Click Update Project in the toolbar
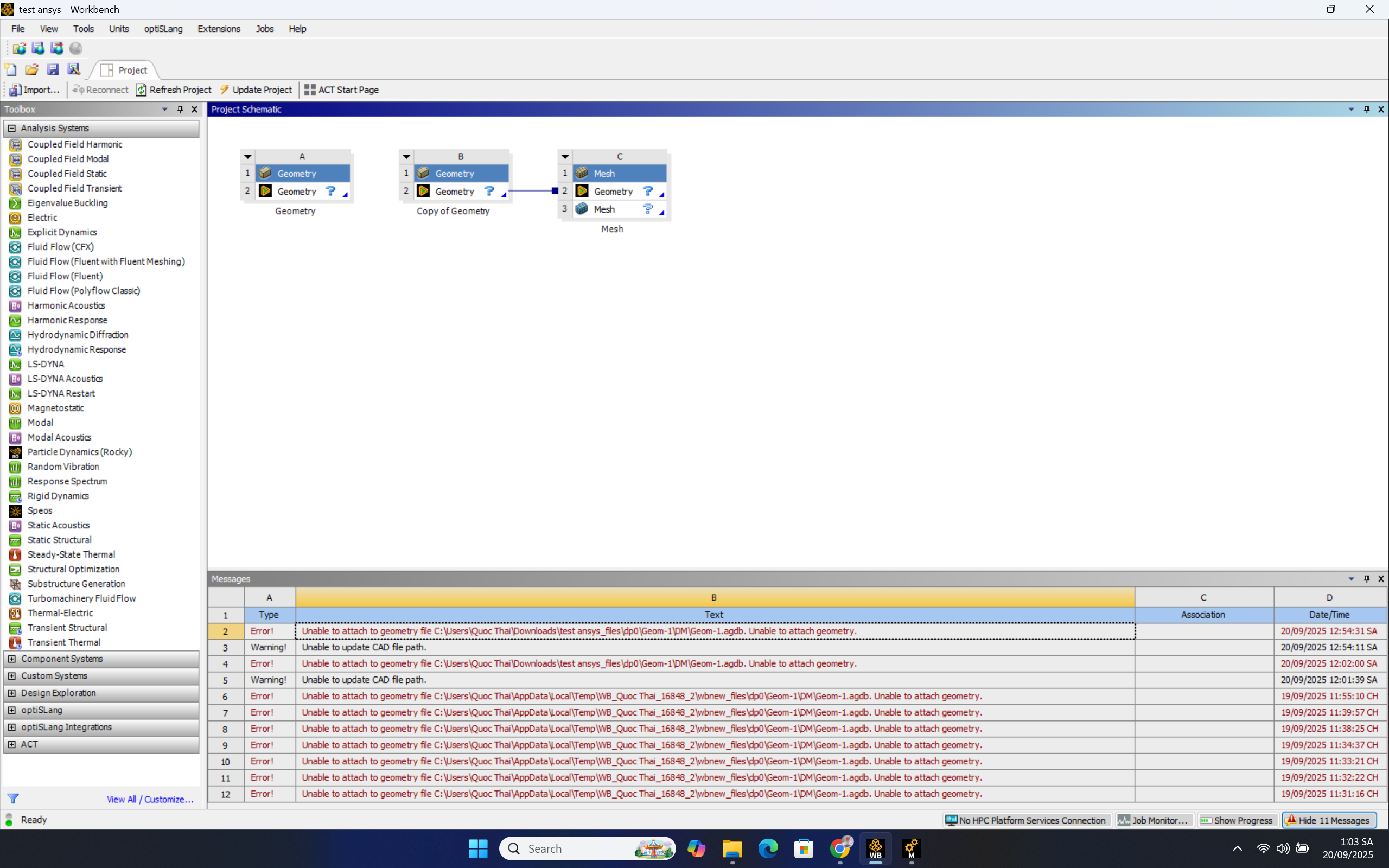Viewport: 1389px width, 868px height. (x=256, y=90)
